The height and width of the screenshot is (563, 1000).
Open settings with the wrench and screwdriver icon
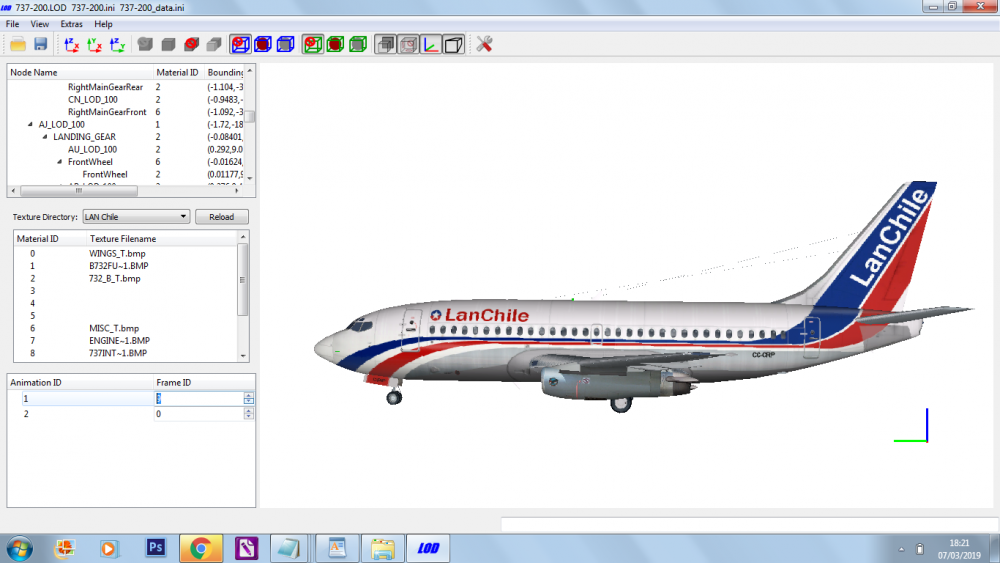pos(484,44)
